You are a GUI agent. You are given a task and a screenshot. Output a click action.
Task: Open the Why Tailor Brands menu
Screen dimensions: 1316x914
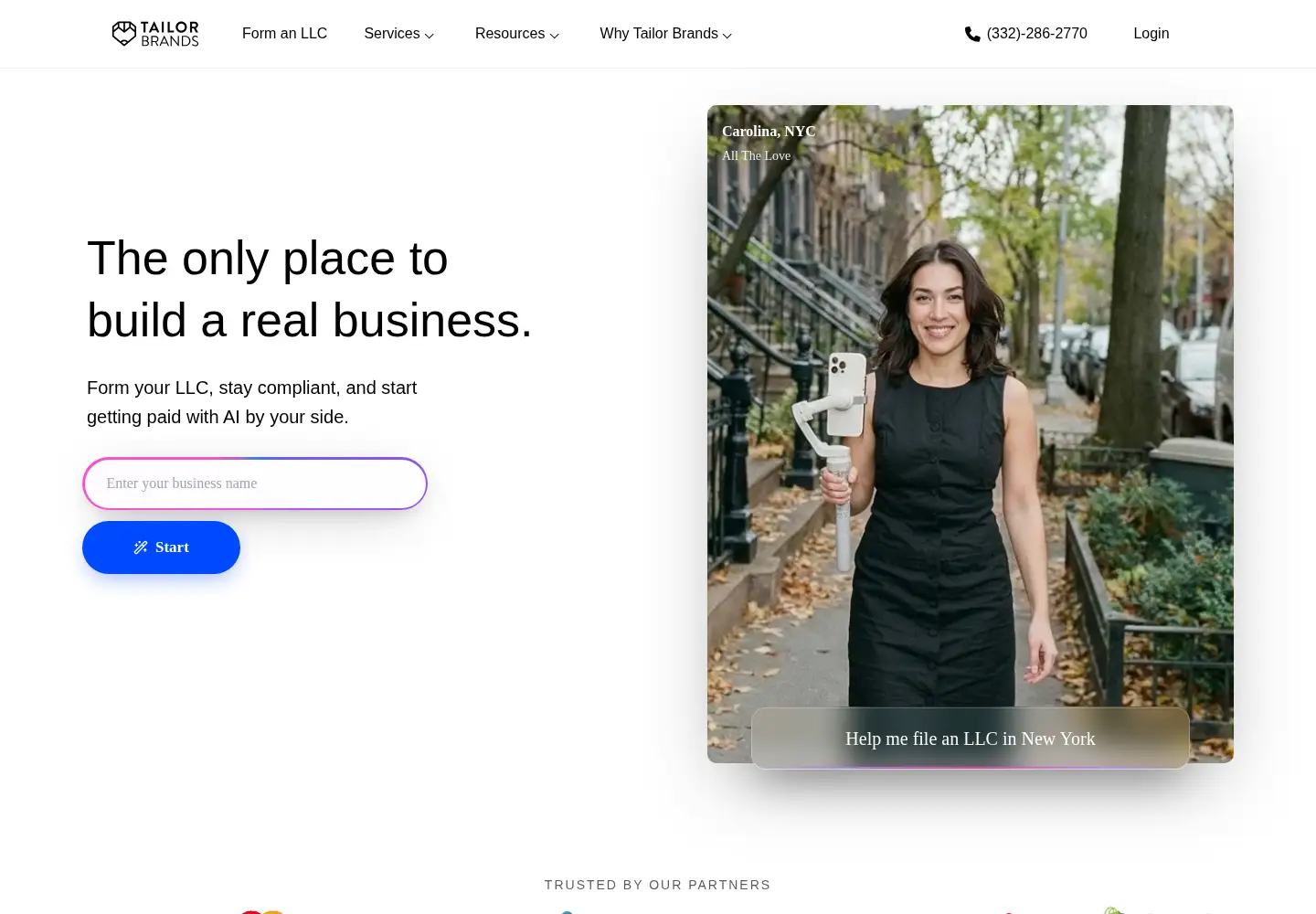[x=666, y=34]
